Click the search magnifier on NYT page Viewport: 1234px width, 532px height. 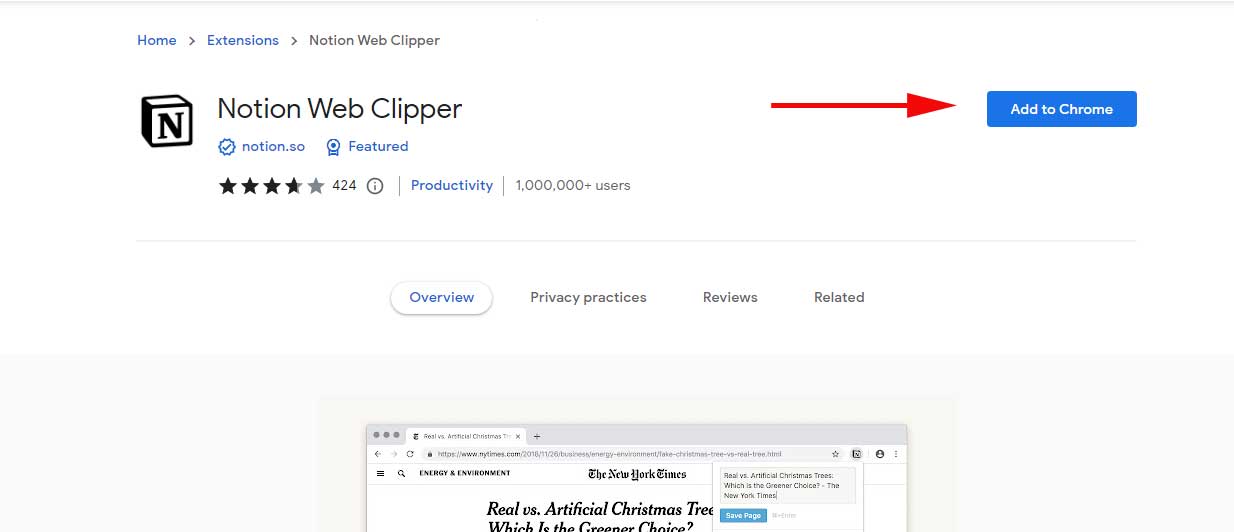coord(402,473)
